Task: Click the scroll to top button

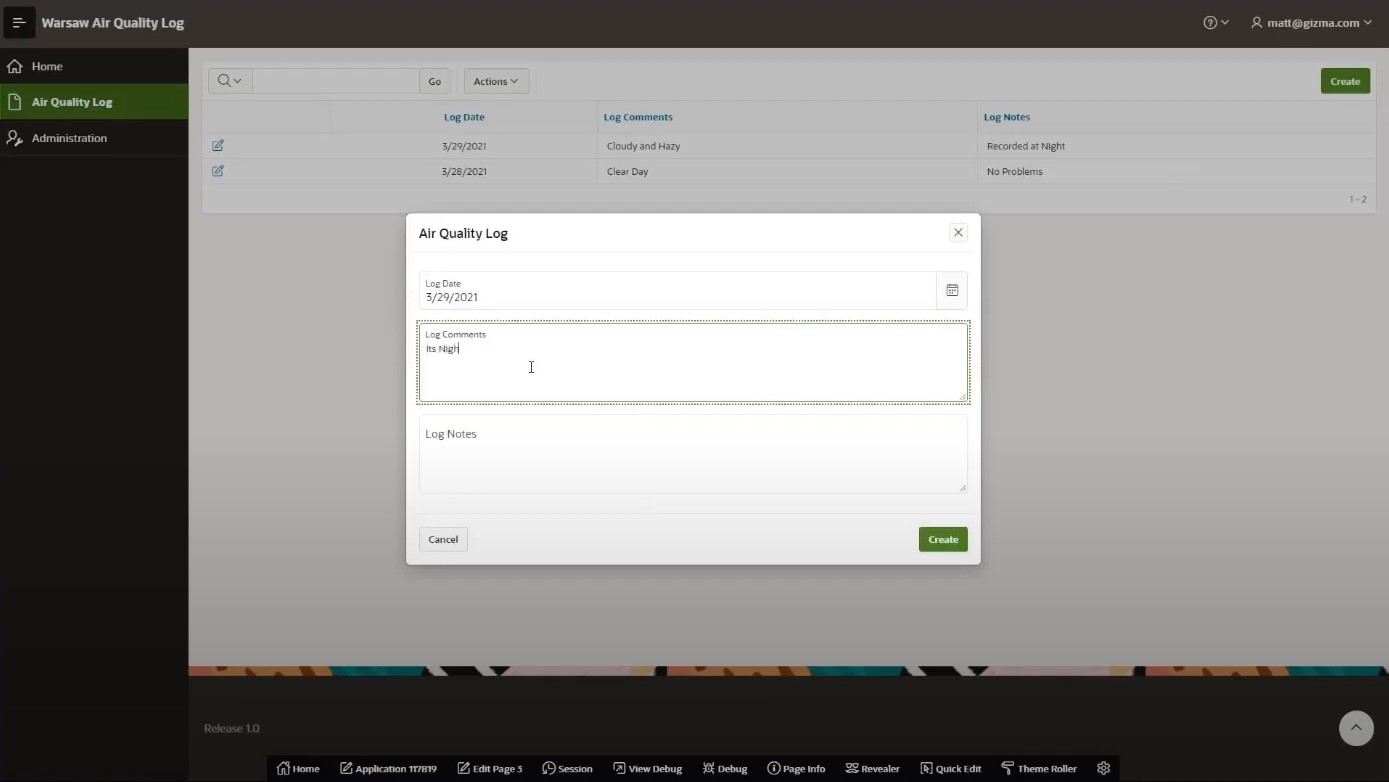Action: point(1356,728)
